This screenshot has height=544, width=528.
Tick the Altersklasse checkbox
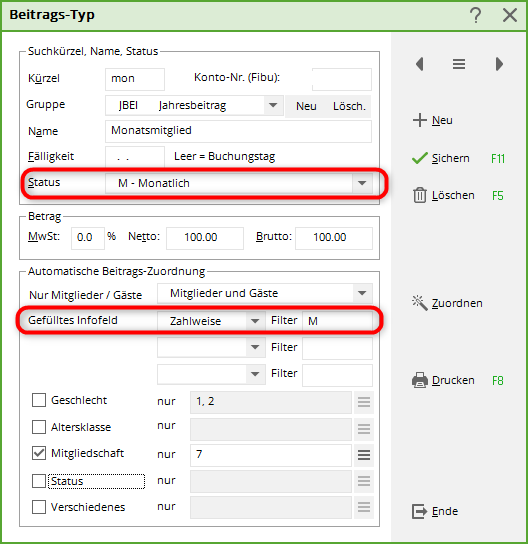coord(39,427)
